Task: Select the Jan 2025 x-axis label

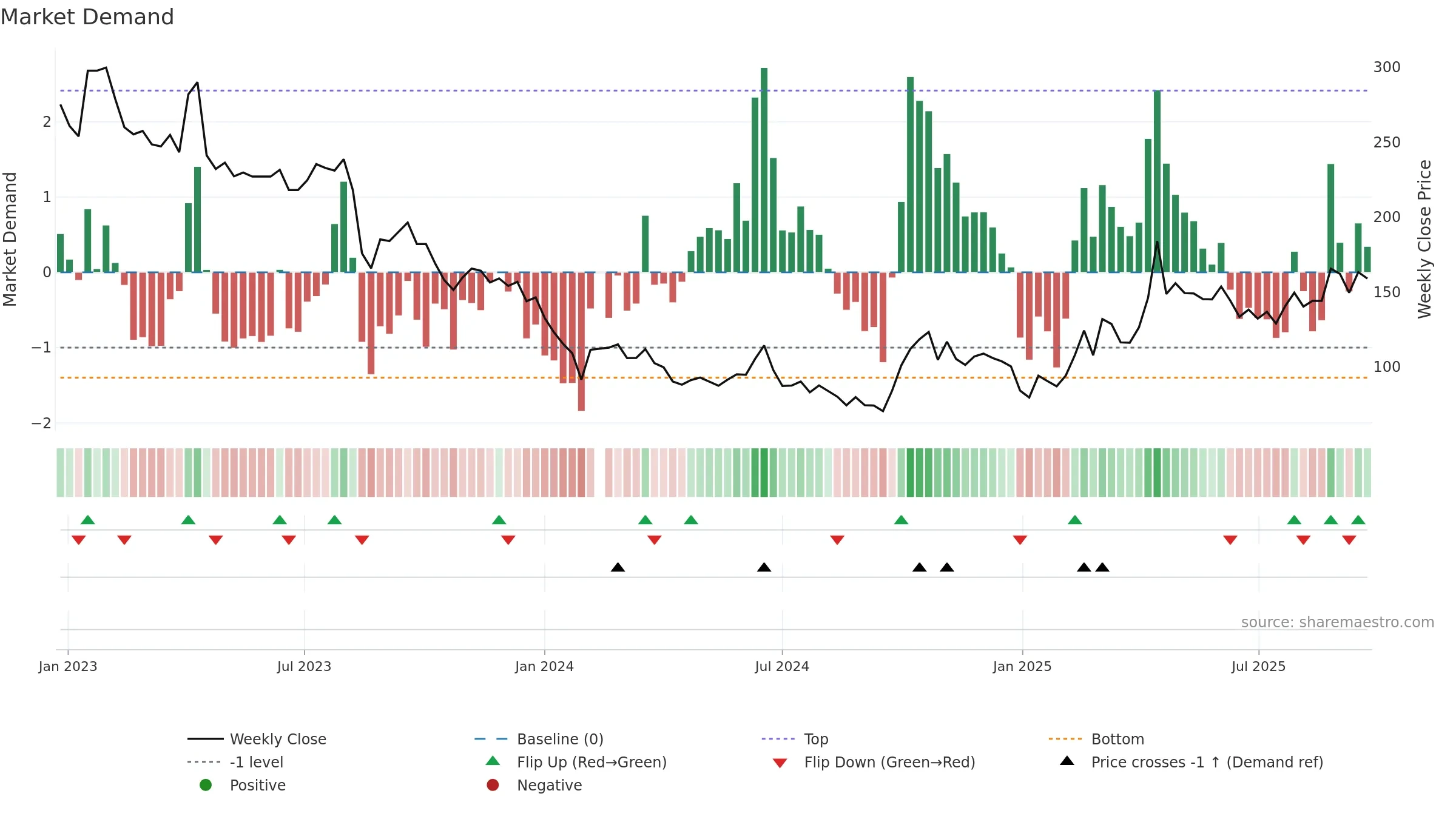Action: coord(1022,667)
